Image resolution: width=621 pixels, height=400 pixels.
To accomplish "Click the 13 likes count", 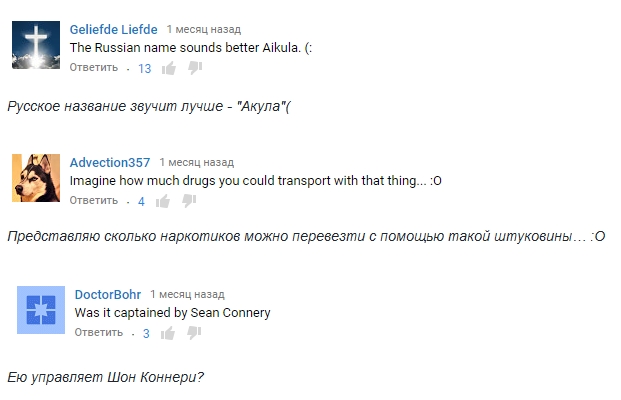I will pyautogui.click(x=145, y=69).
